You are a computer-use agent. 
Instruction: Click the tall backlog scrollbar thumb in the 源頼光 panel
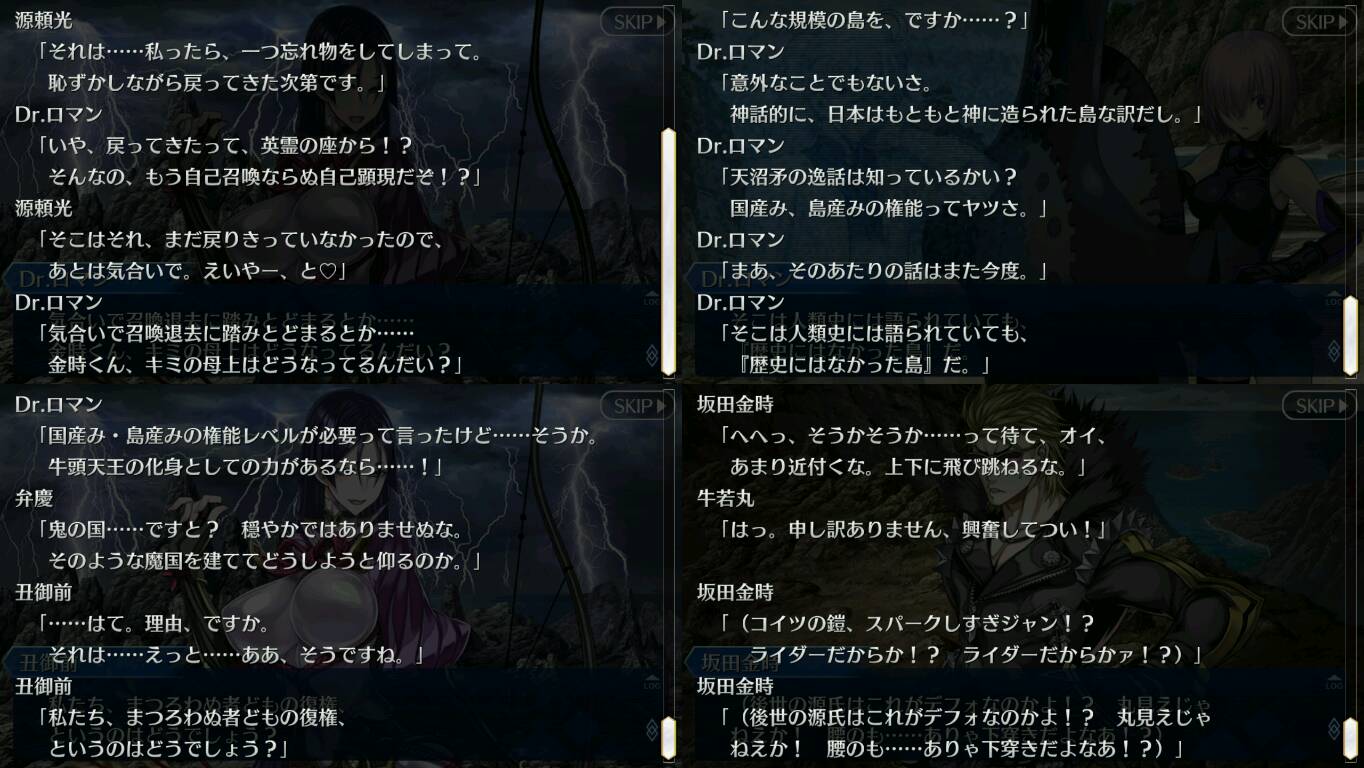pyautogui.click(x=668, y=251)
